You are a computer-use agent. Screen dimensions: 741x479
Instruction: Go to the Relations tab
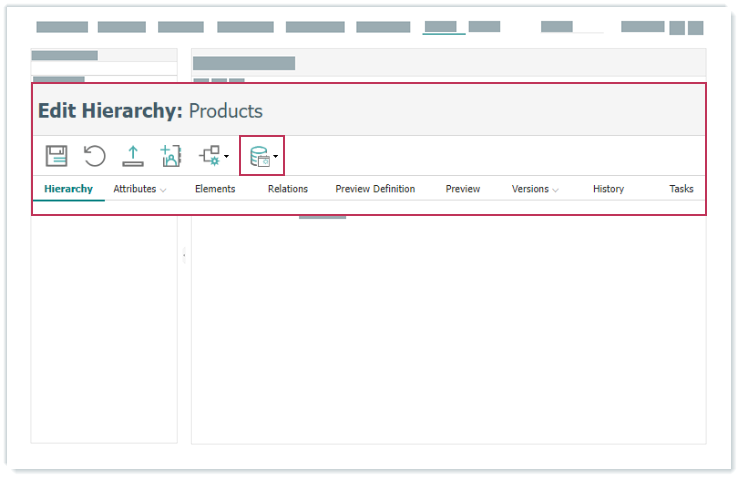click(288, 189)
